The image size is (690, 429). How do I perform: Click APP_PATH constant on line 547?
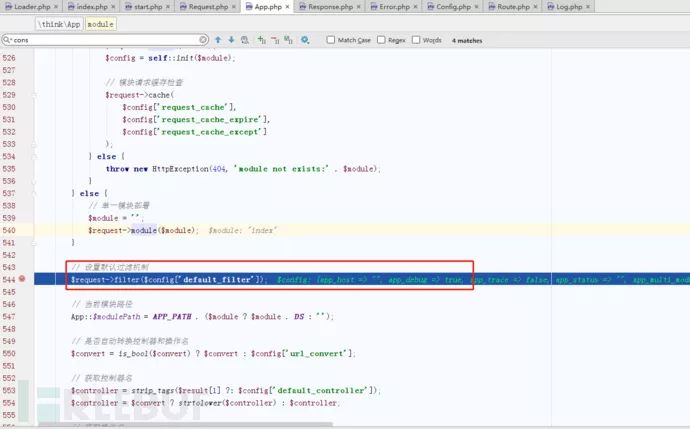[x=172, y=316]
